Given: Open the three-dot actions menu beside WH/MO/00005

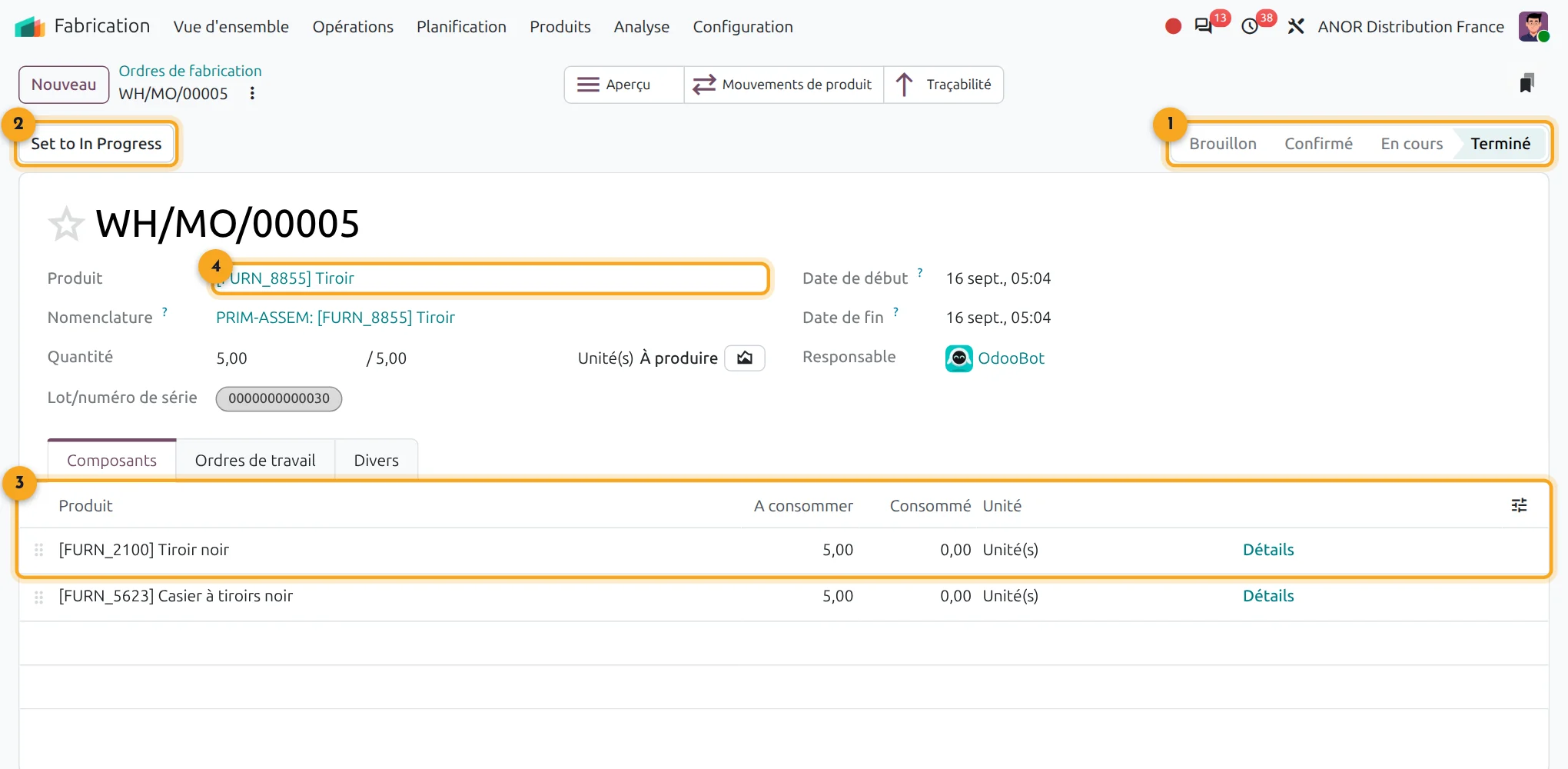Looking at the screenshot, I should click(252, 94).
